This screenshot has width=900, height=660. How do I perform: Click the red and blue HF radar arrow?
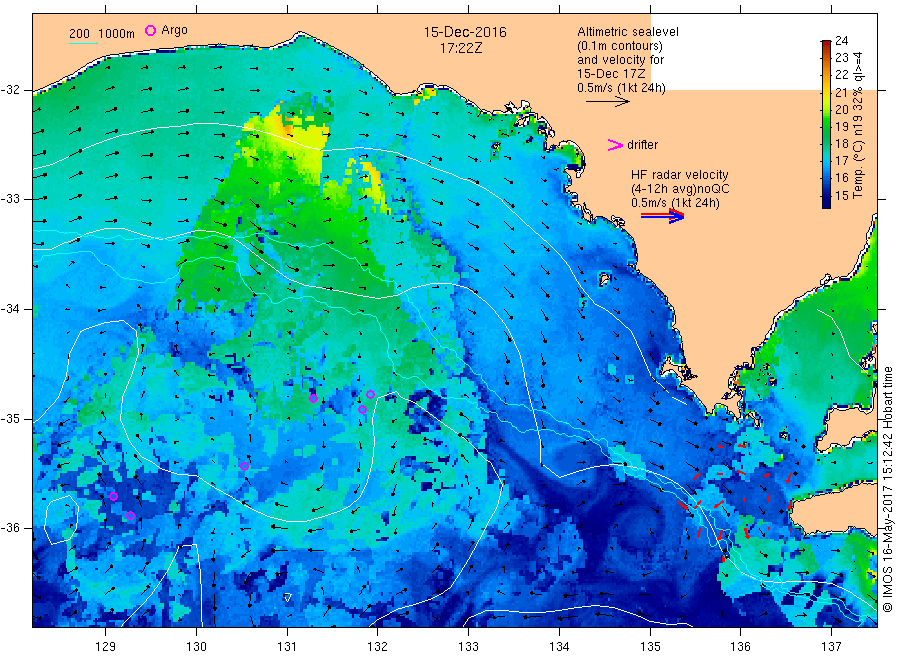click(x=662, y=215)
